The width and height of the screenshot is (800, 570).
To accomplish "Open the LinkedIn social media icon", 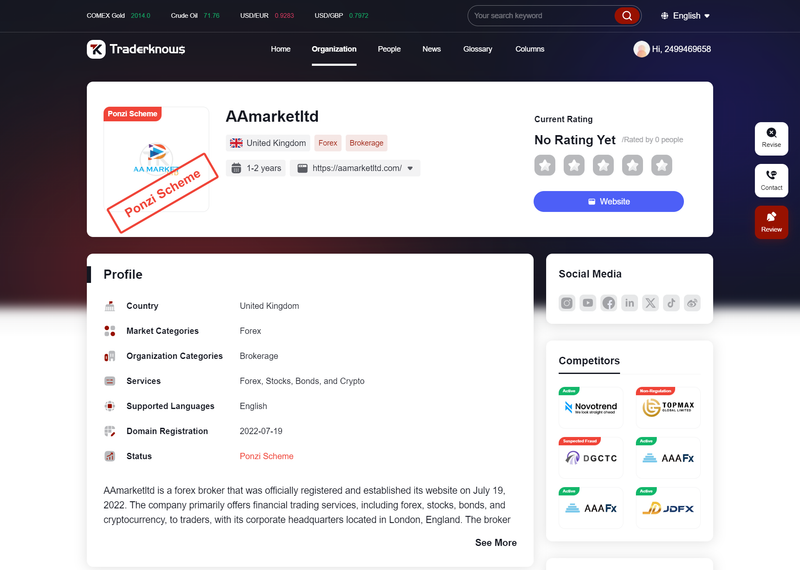I will (630, 303).
